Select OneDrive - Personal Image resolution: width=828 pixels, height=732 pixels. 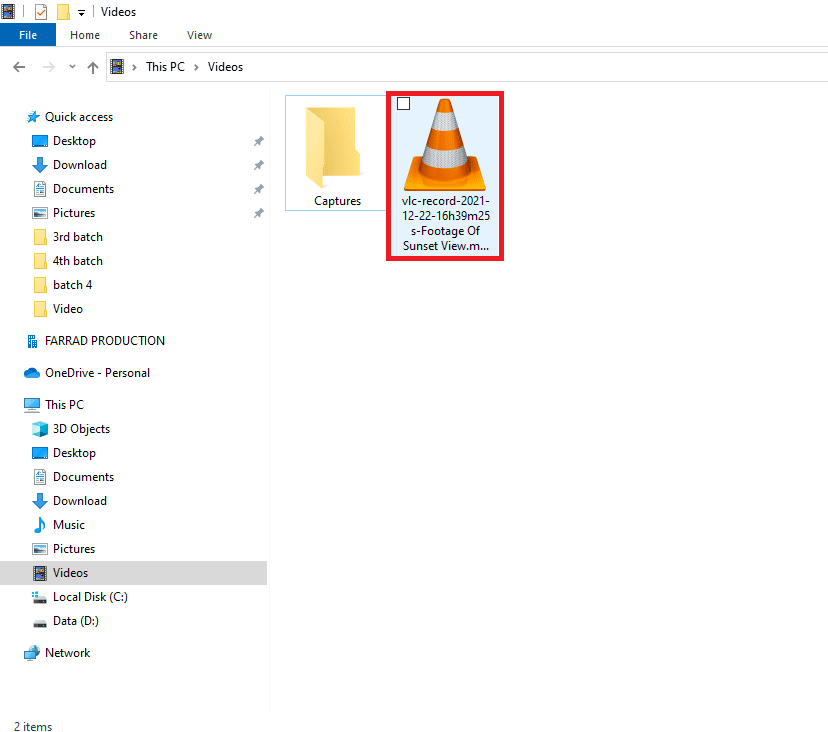(x=97, y=373)
